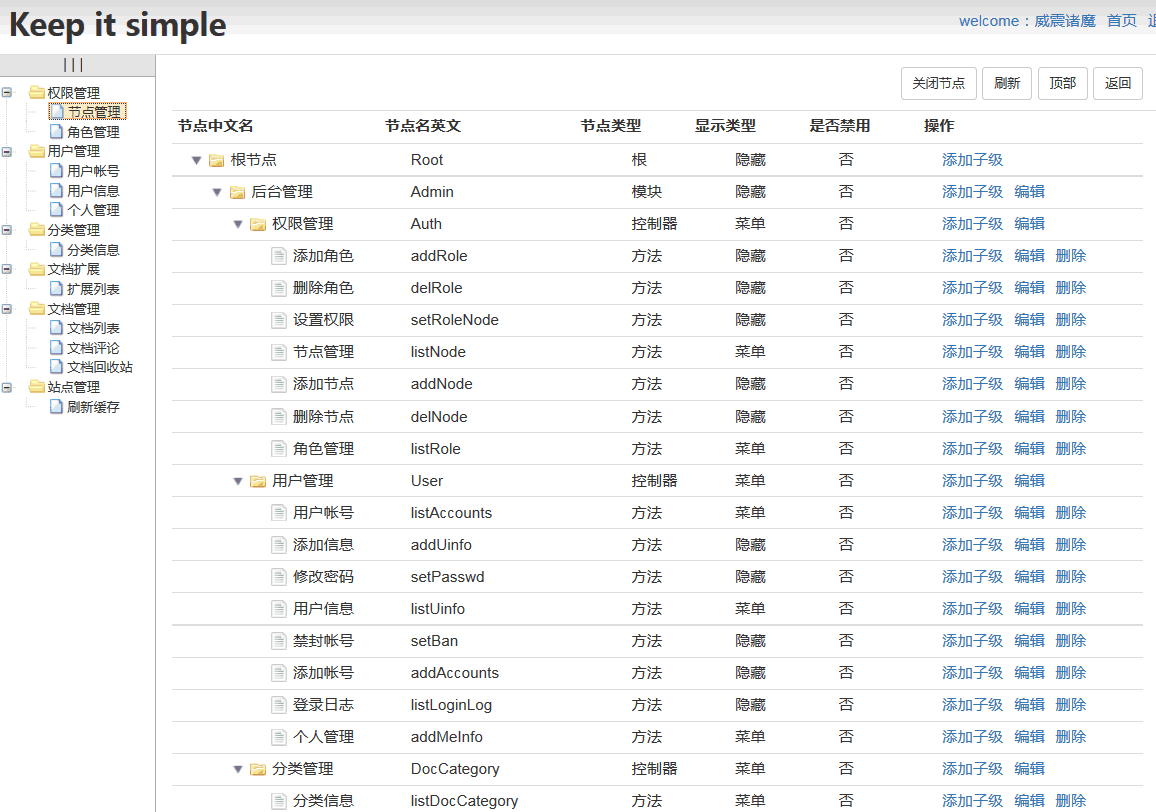Collapse the 用户管理 User row triangle
Viewport: 1156px width, 812px height.
coord(238,481)
